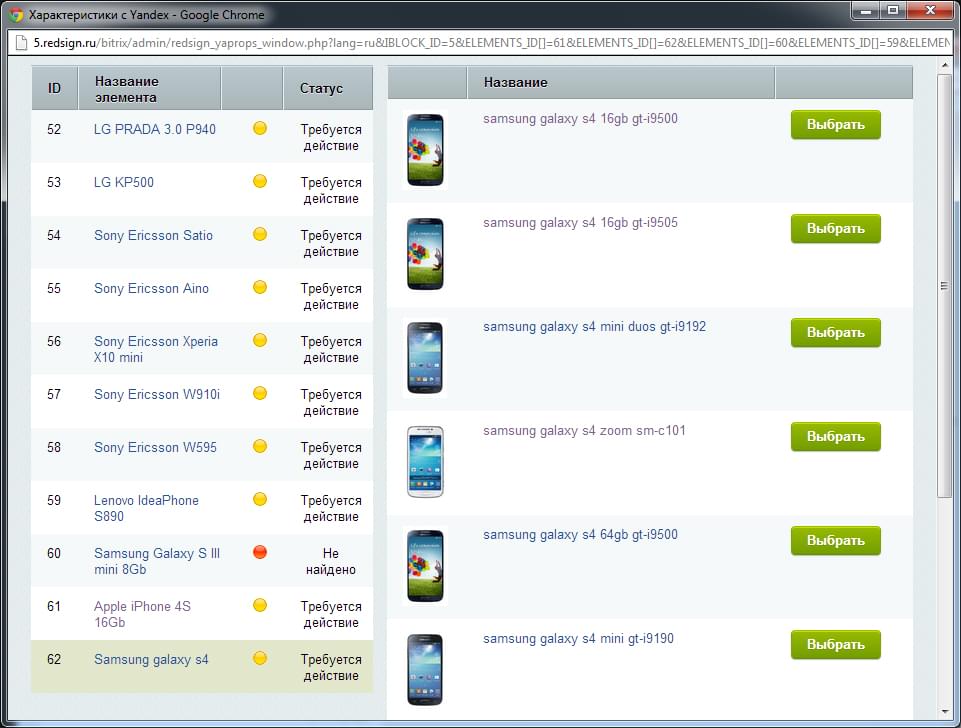
Task: Click yellow status dot for Samsung galaxy s4
Action: click(x=260, y=658)
